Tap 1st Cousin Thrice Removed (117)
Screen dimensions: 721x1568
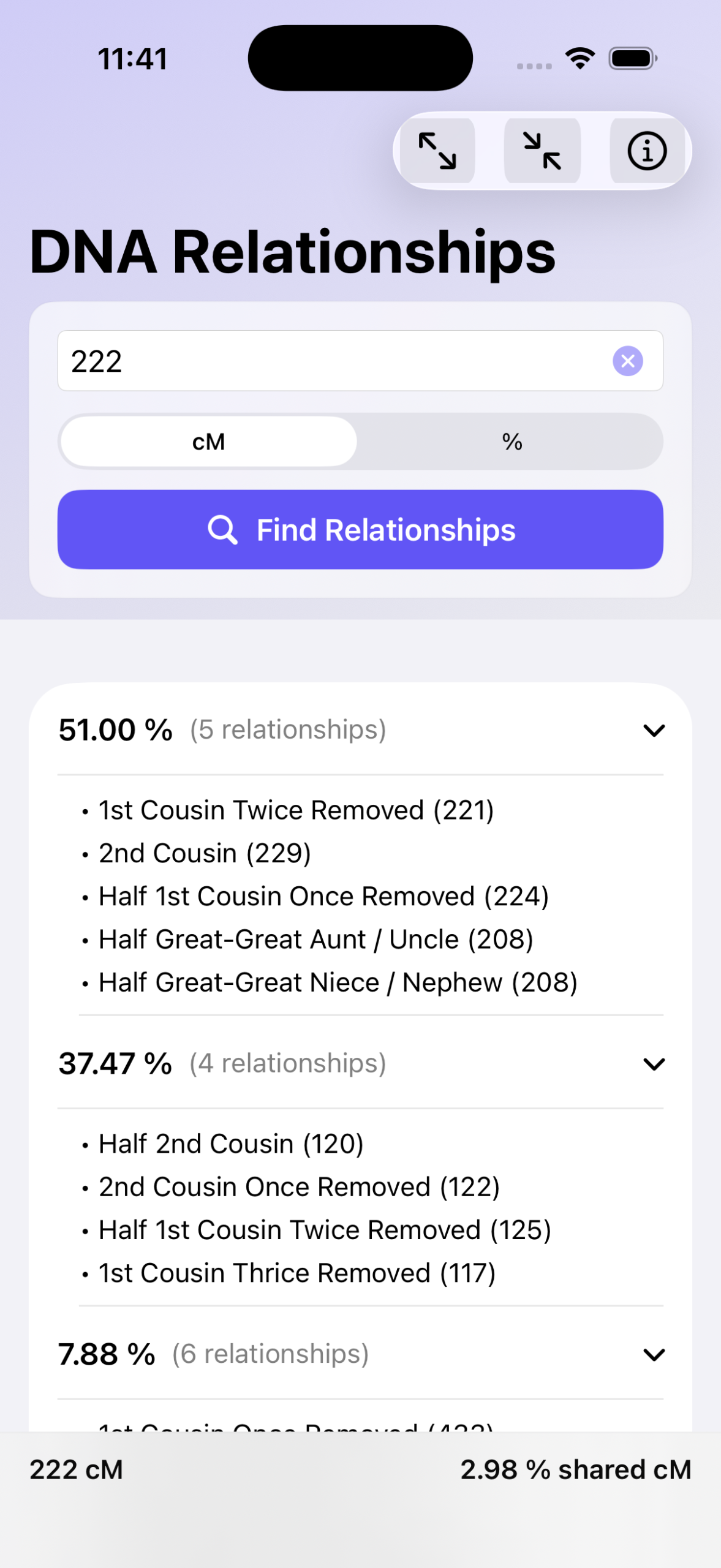point(296,1273)
